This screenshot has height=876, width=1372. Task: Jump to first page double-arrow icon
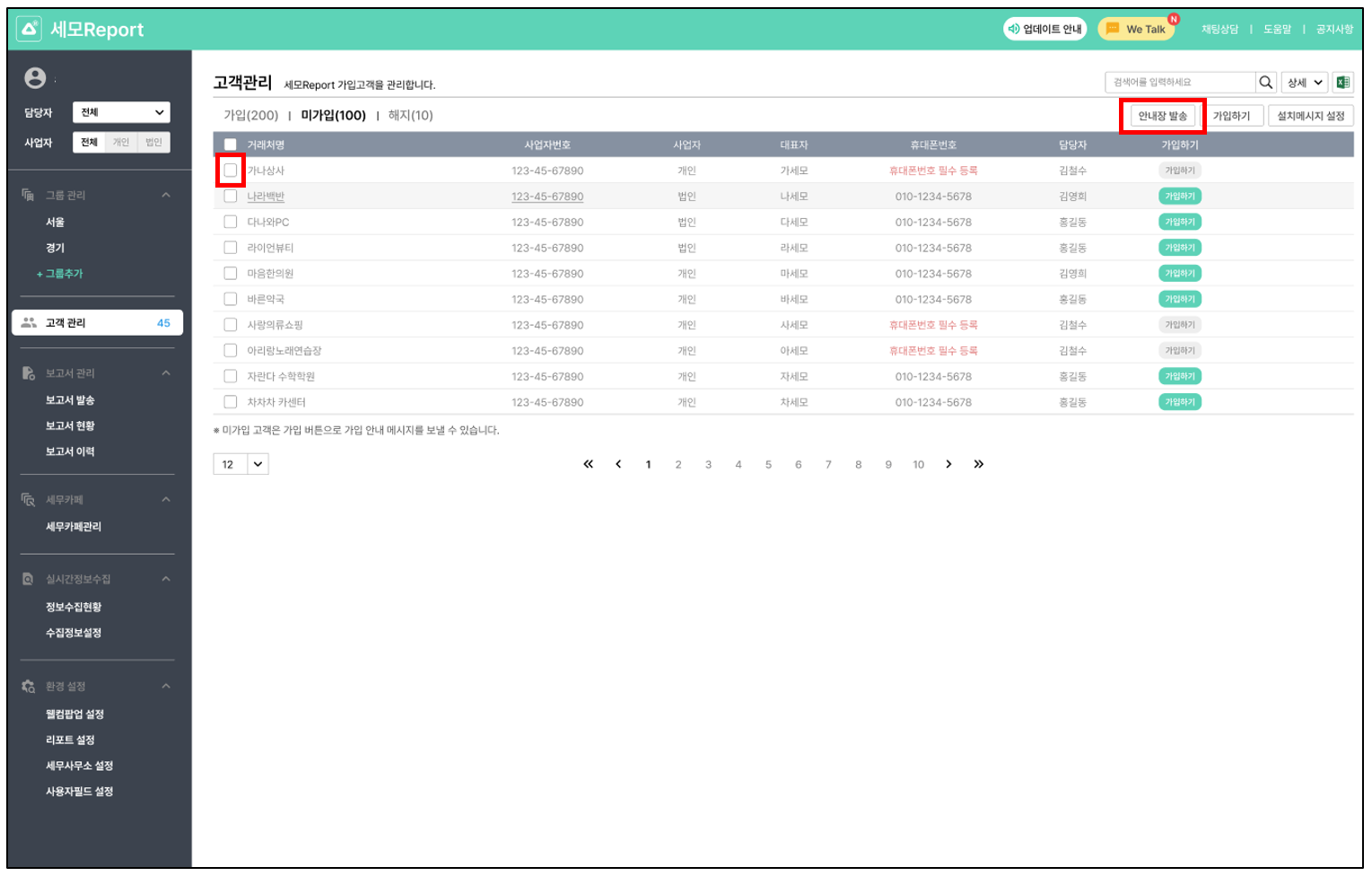[588, 464]
